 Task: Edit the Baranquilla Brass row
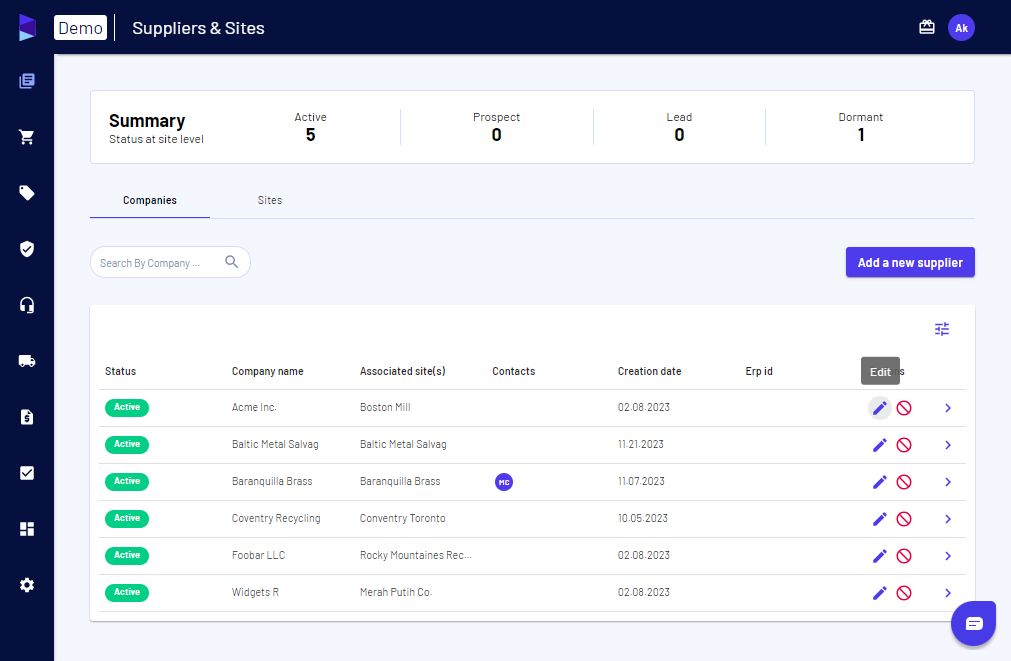coord(879,482)
